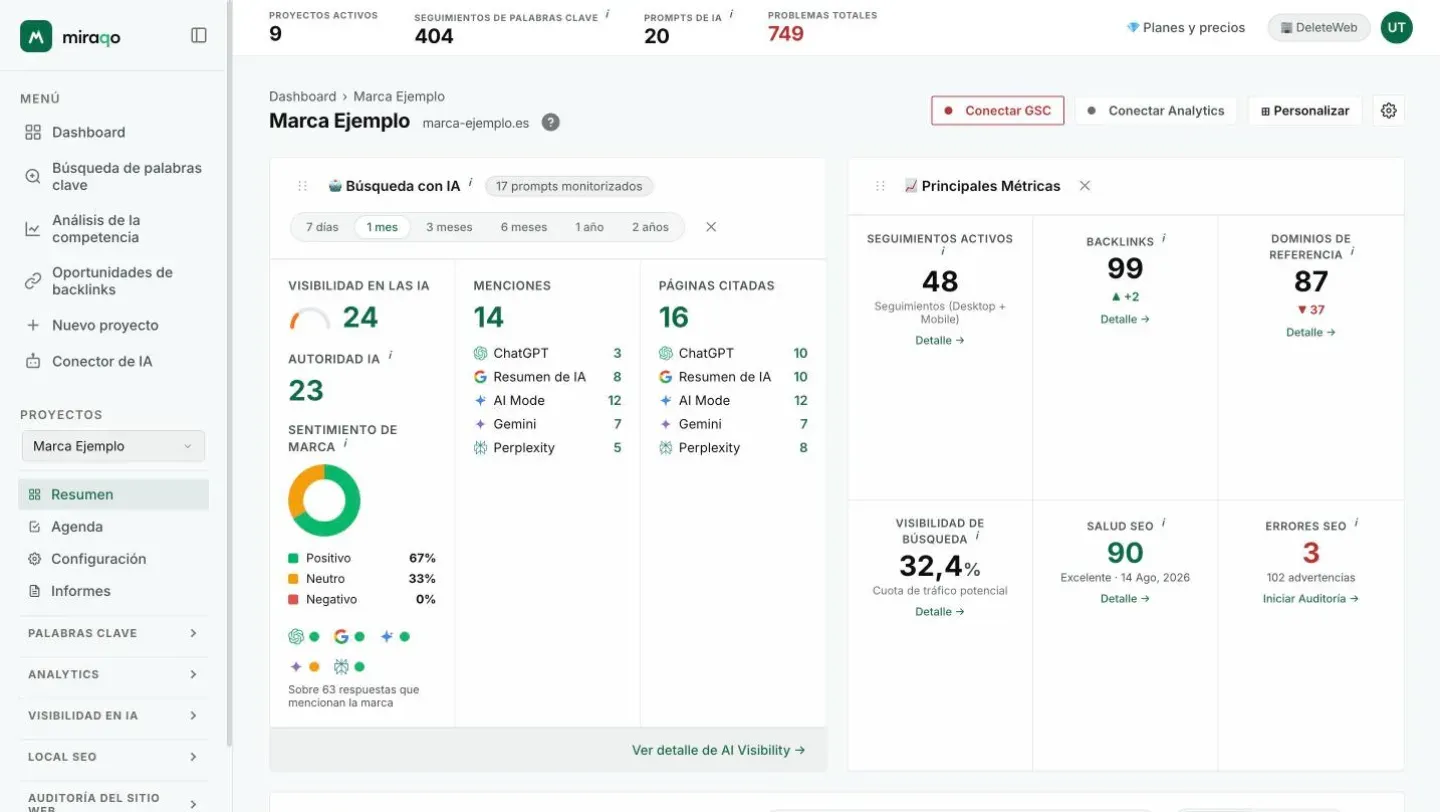The width and height of the screenshot is (1440, 812).
Task: Expand the LOCAL SEO section
Action: point(113,756)
